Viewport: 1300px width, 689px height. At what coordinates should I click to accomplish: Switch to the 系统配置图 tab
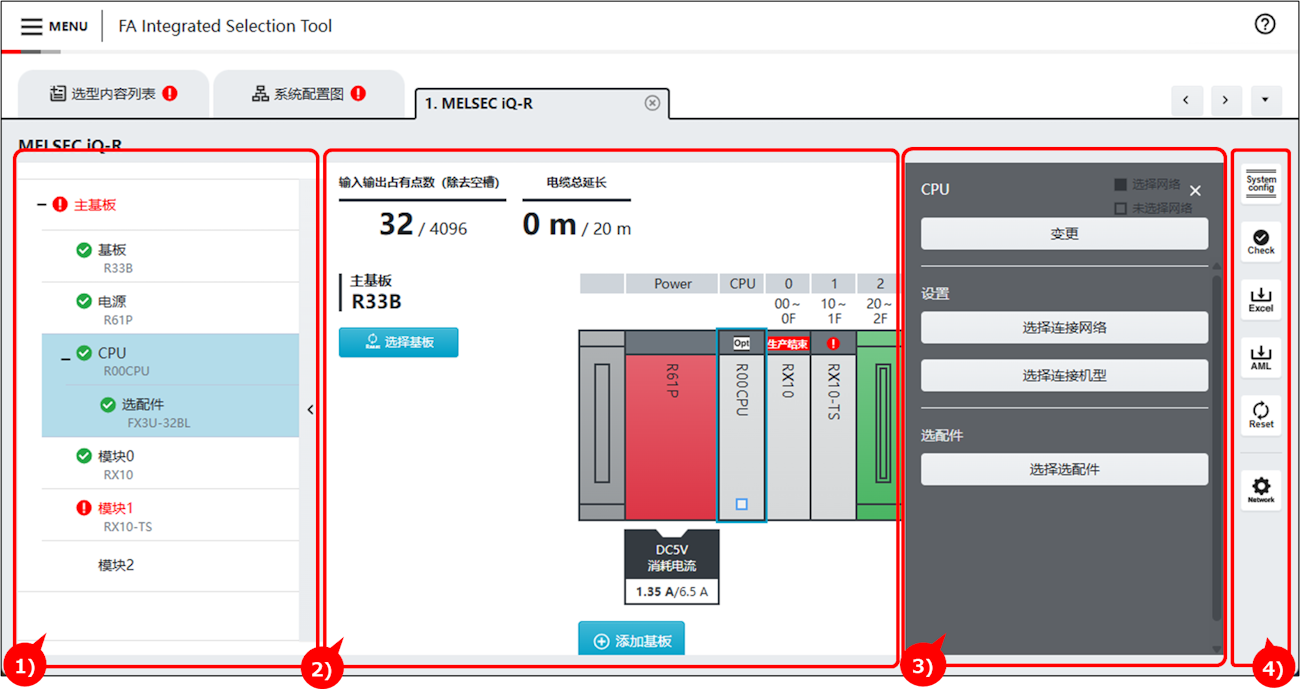pos(308,94)
